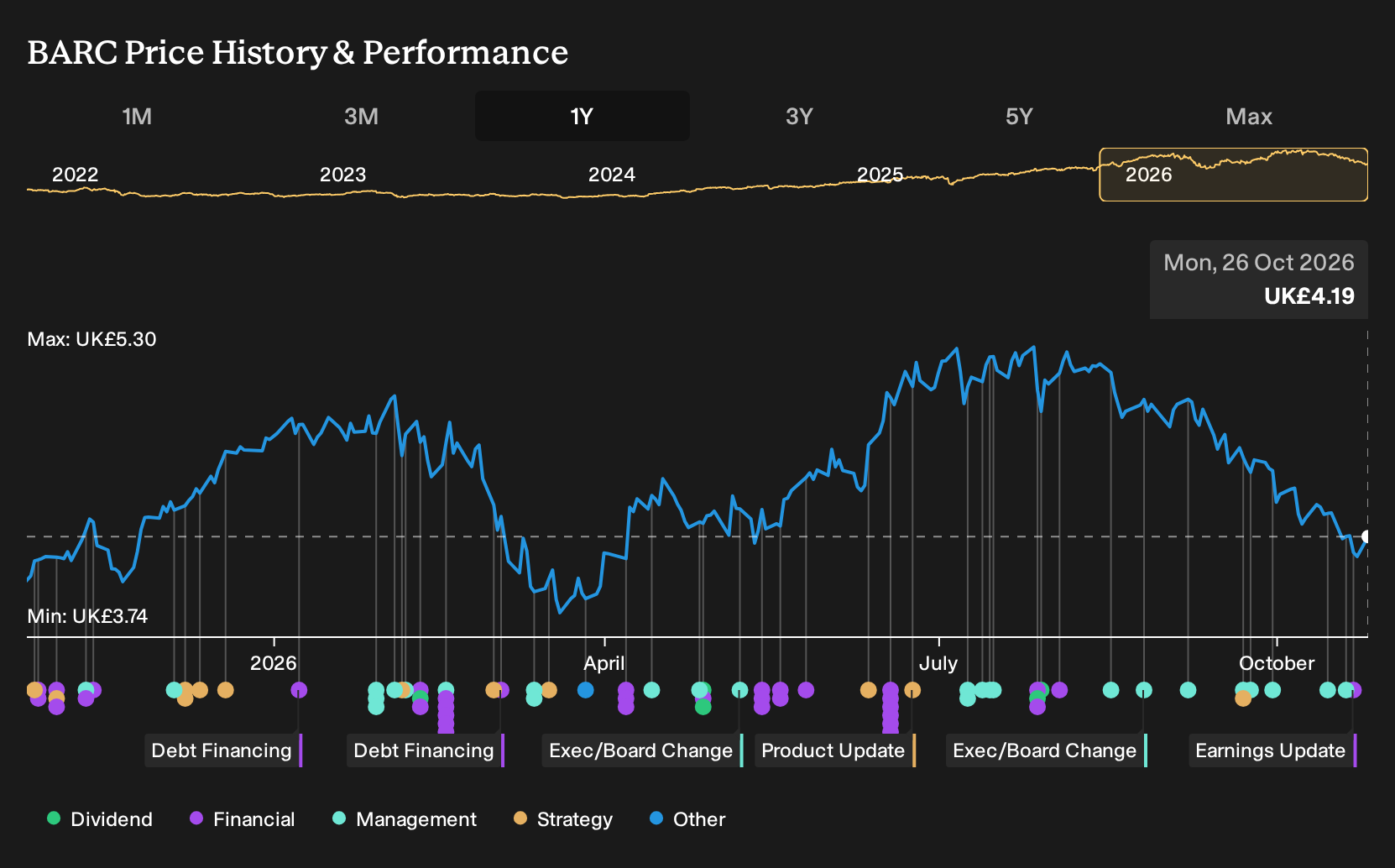The image size is (1395, 868).
Task: Click the 'UK£4.19' tooltip price
Action: (x=1309, y=296)
